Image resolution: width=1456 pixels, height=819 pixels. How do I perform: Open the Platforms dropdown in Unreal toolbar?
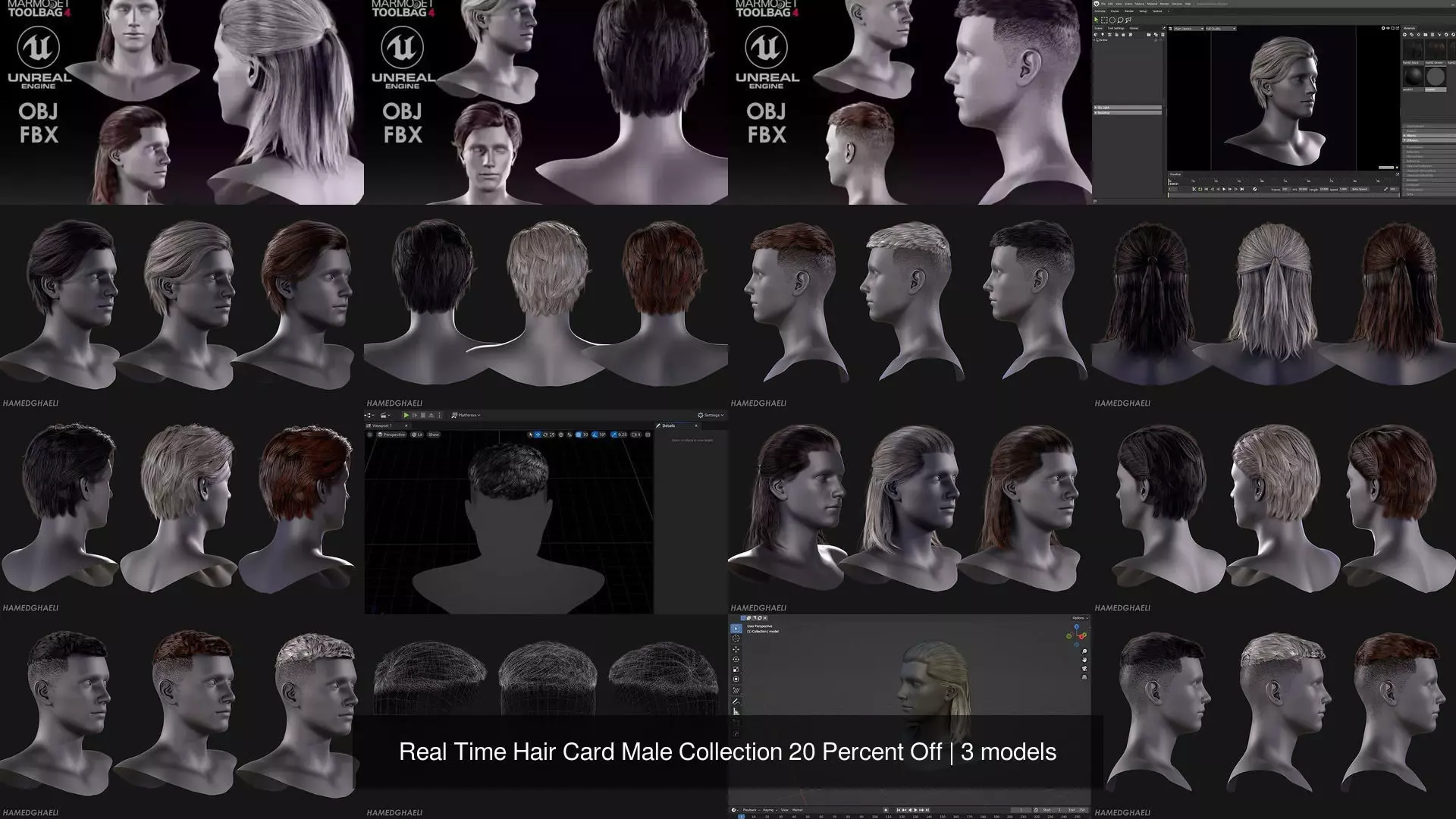coord(466,415)
